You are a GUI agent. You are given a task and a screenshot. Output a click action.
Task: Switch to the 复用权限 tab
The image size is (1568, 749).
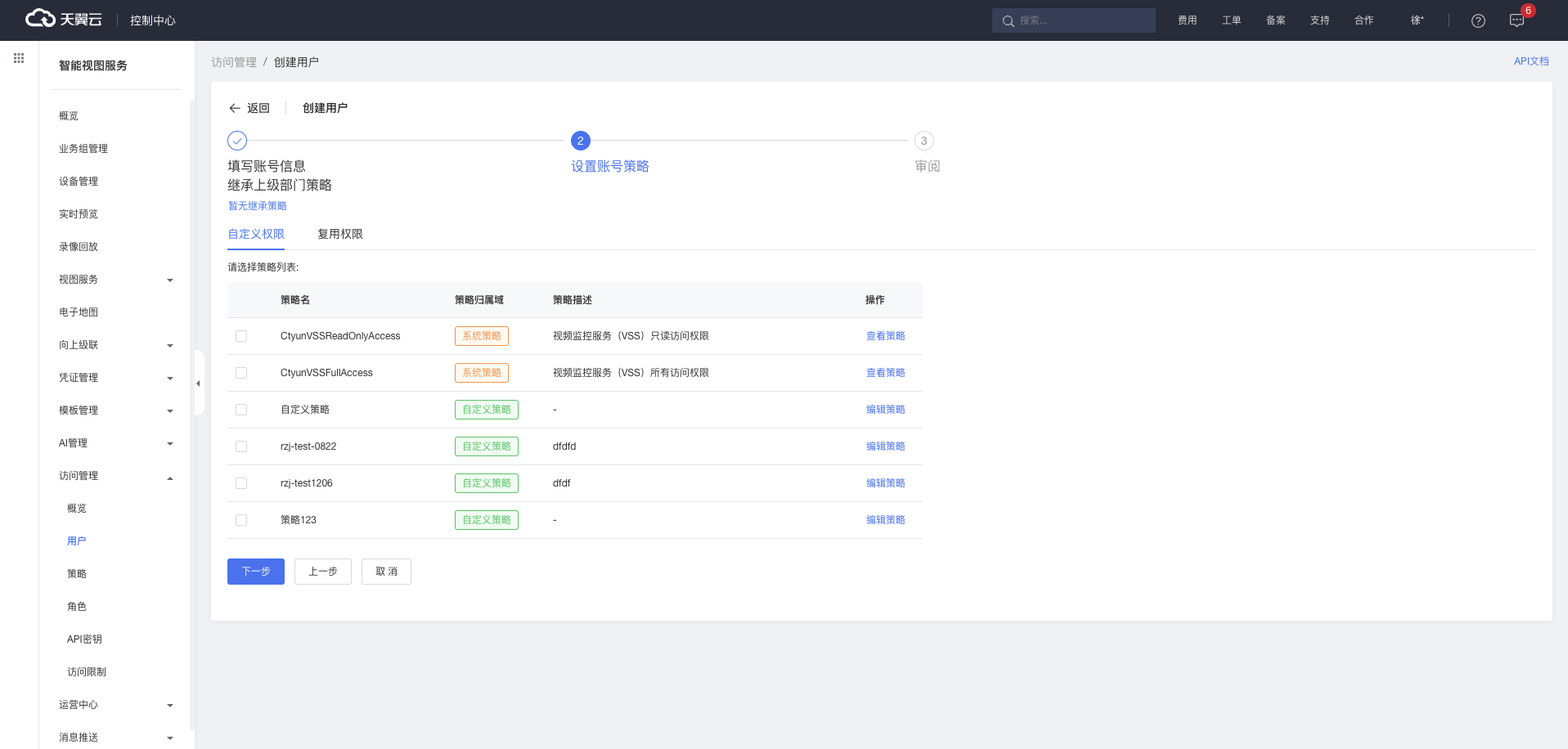(339, 234)
